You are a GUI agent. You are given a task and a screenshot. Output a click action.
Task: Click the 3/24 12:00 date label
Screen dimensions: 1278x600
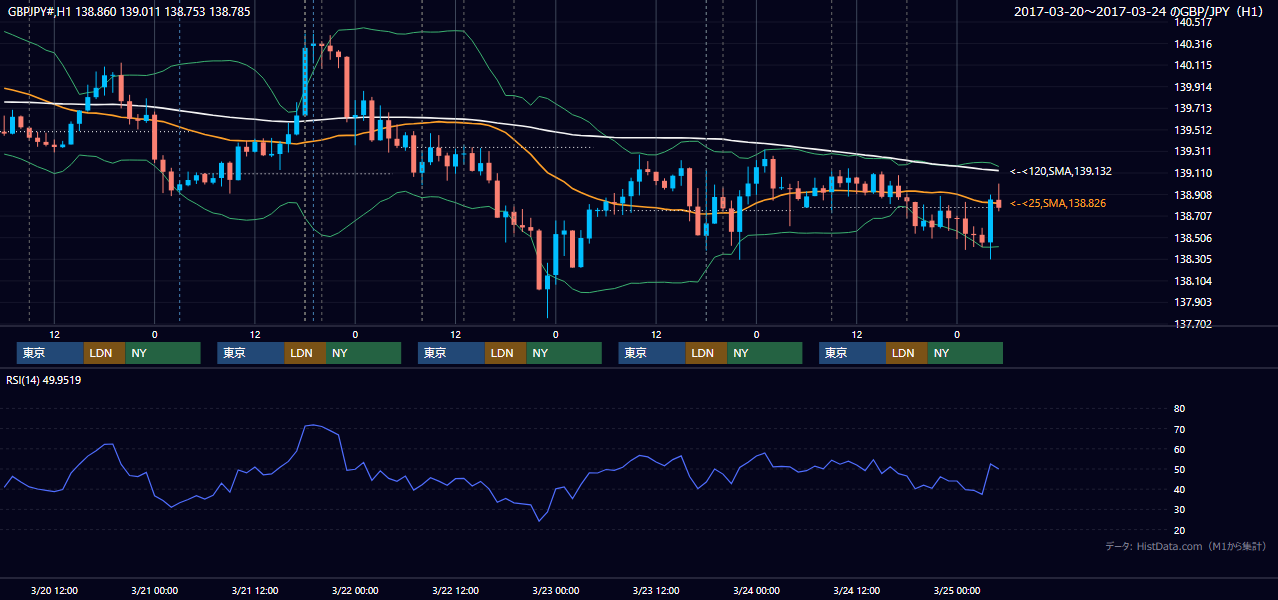pyautogui.click(x=856, y=590)
